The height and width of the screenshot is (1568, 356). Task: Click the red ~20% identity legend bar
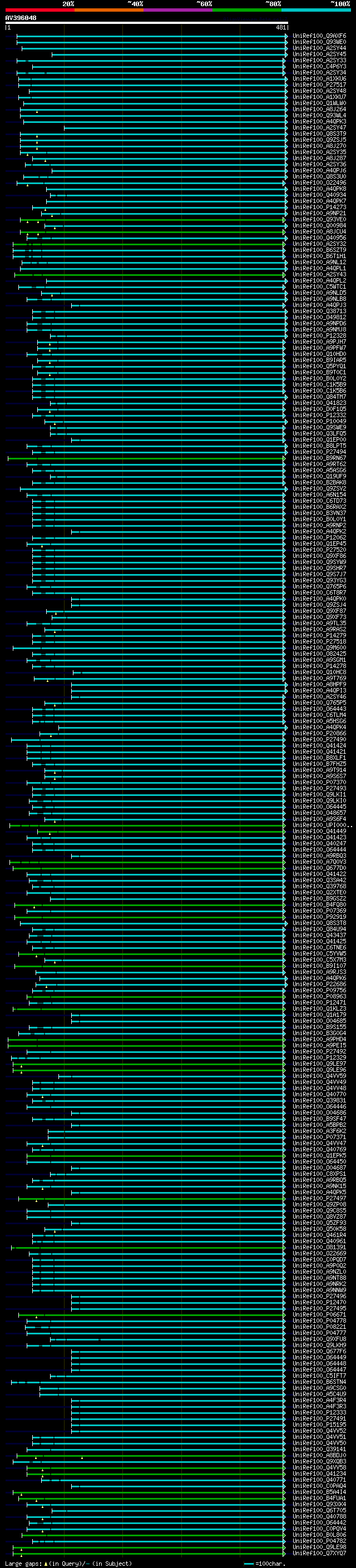(39, 10)
